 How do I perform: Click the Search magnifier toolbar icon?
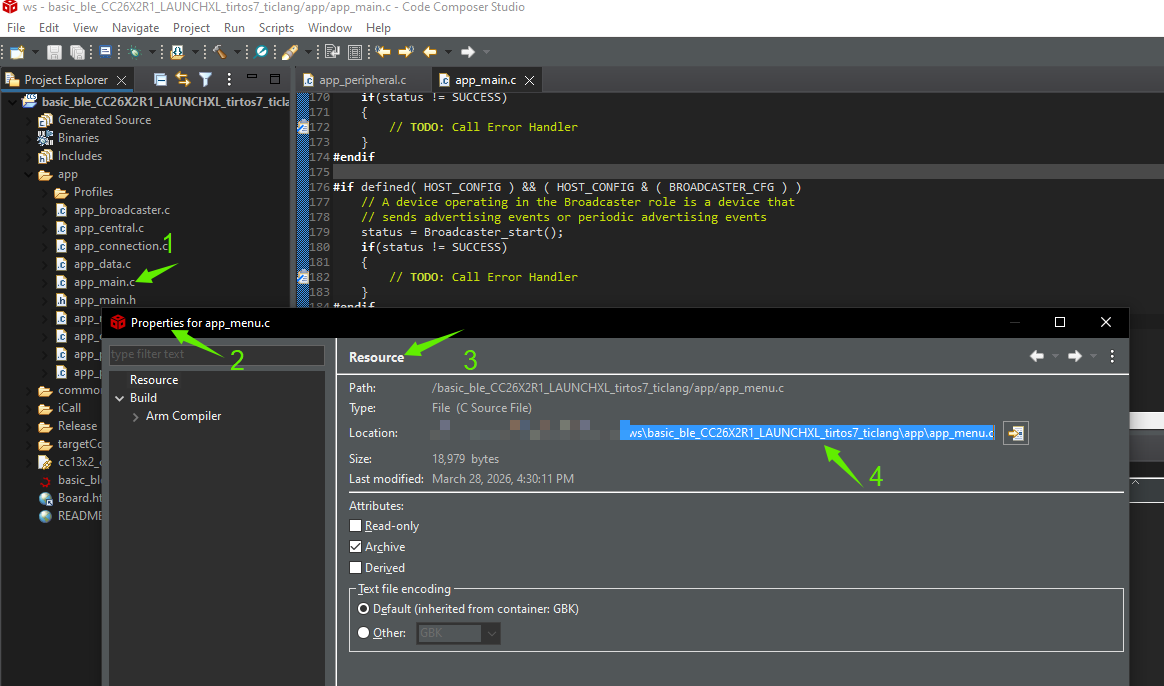click(x=261, y=52)
